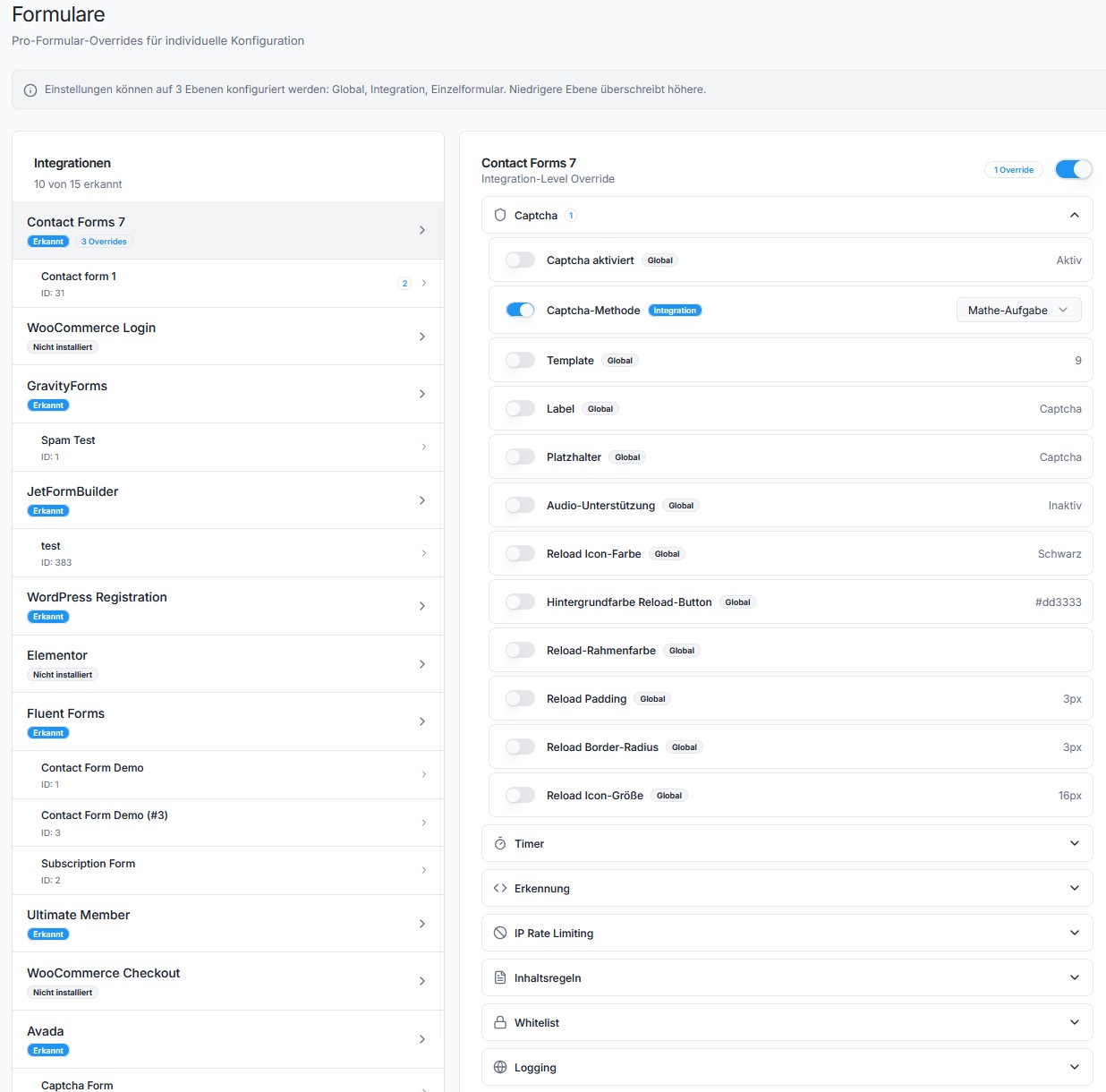1106x1092 pixels.
Task: Click the Inhaltsregeln document icon
Action: pos(500,978)
